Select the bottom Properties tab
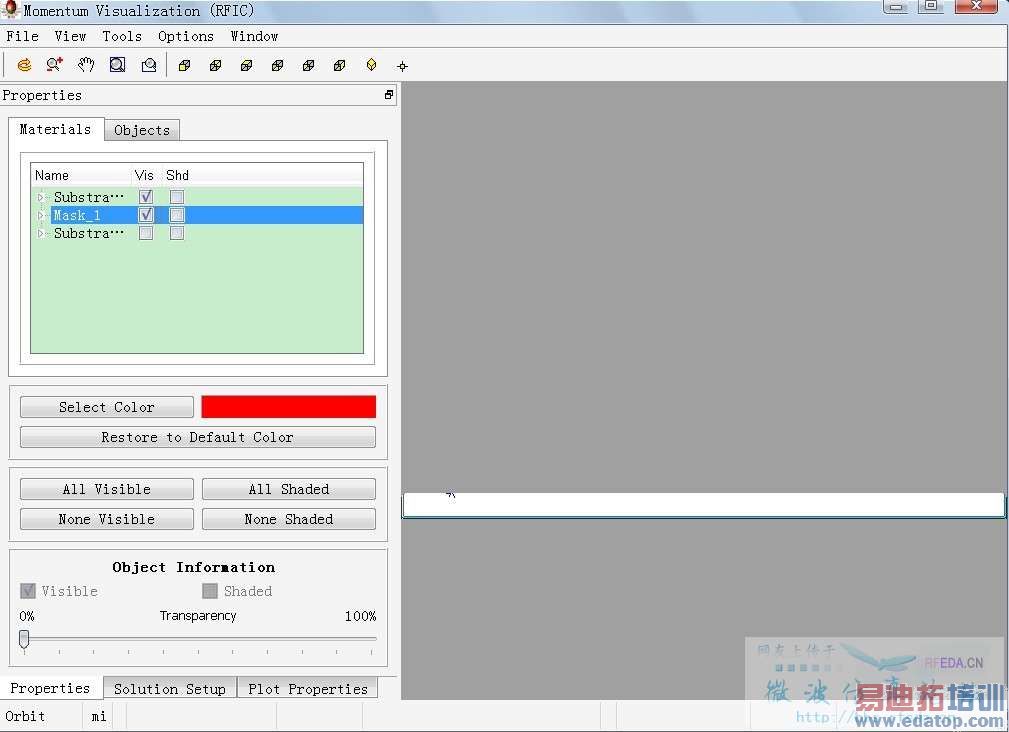Screen dimensions: 1009x732 (50, 688)
